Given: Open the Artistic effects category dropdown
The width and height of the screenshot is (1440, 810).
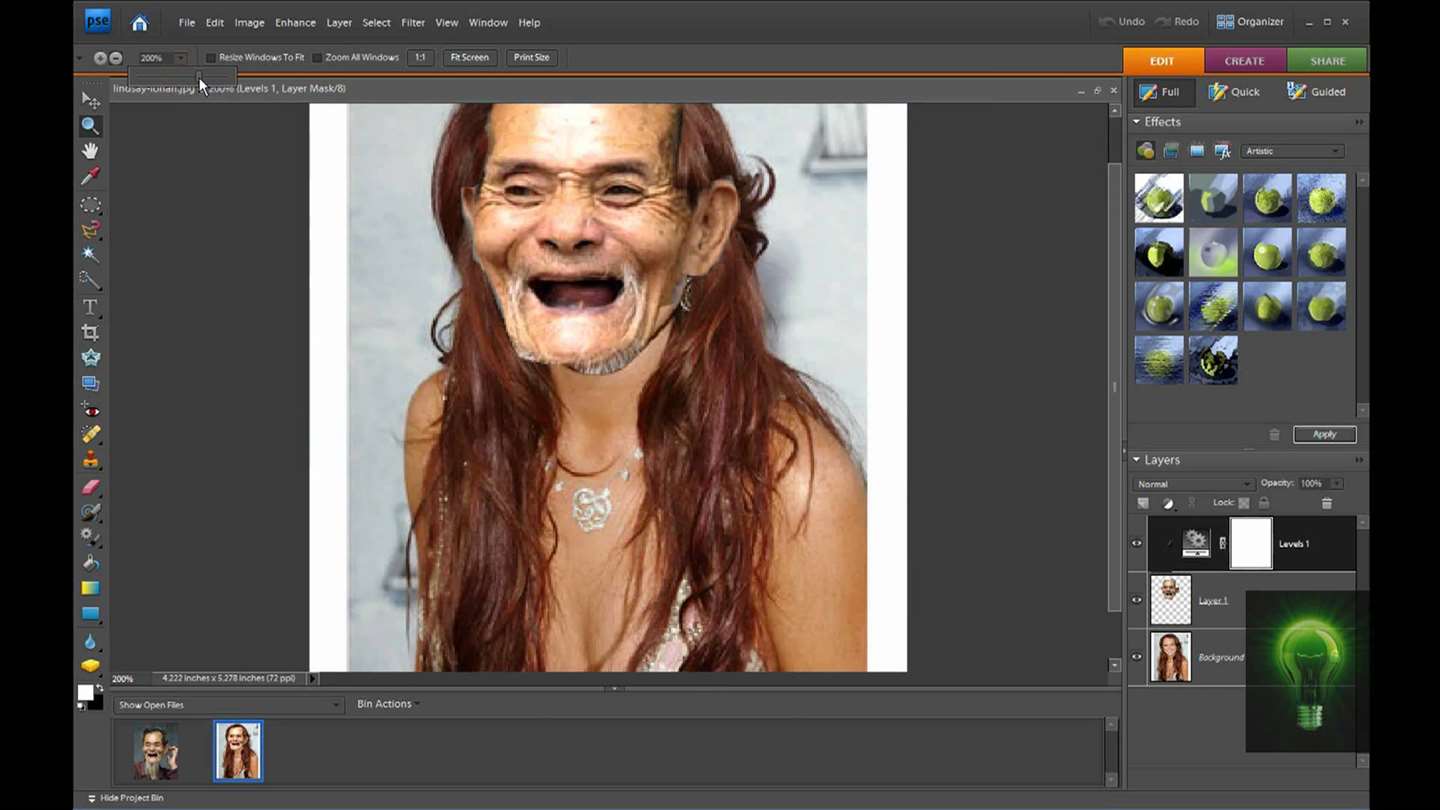Looking at the screenshot, I should click(1292, 151).
